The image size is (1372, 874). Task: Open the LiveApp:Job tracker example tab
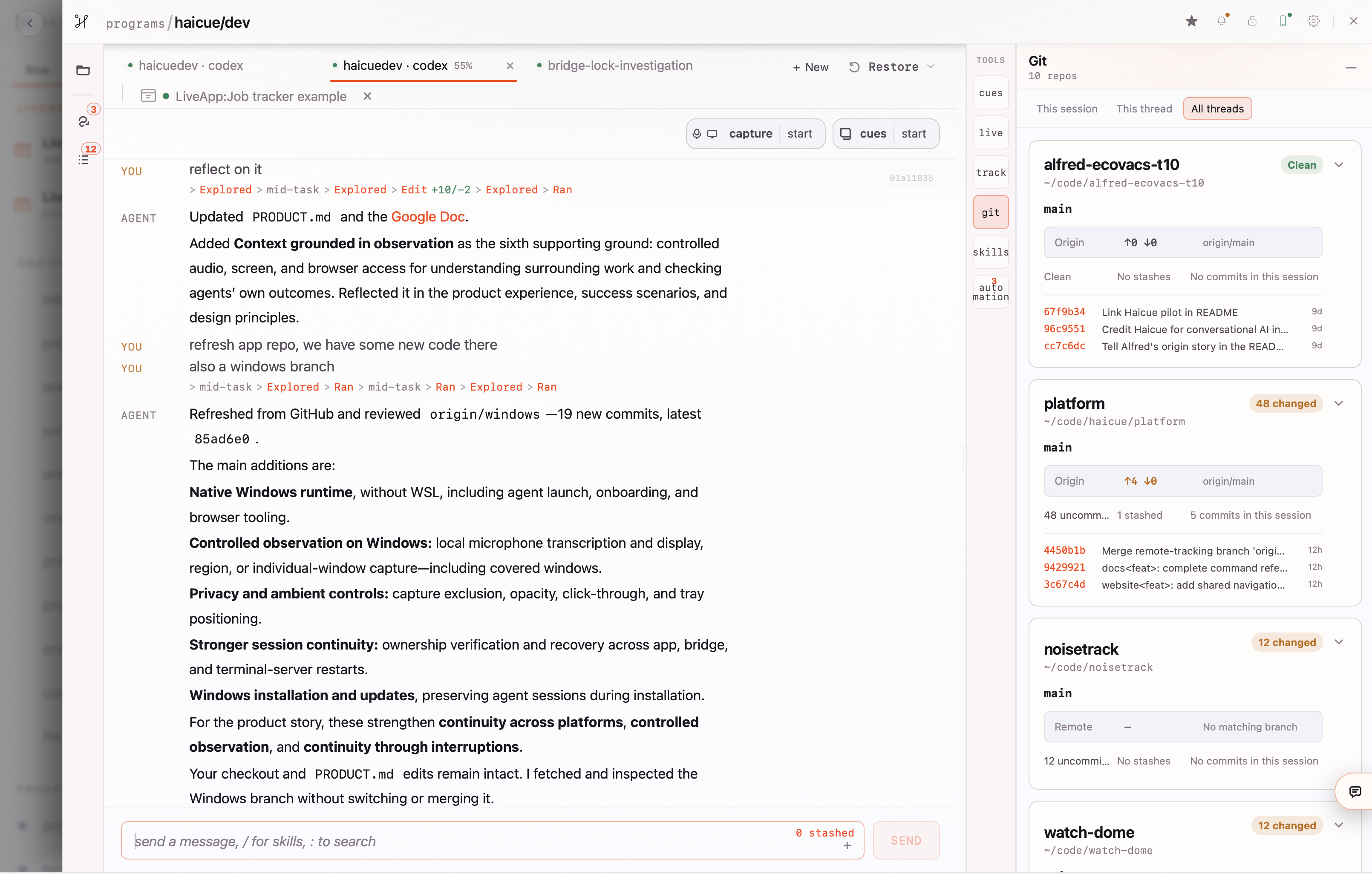pyautogui.click(x=260, y=96)
